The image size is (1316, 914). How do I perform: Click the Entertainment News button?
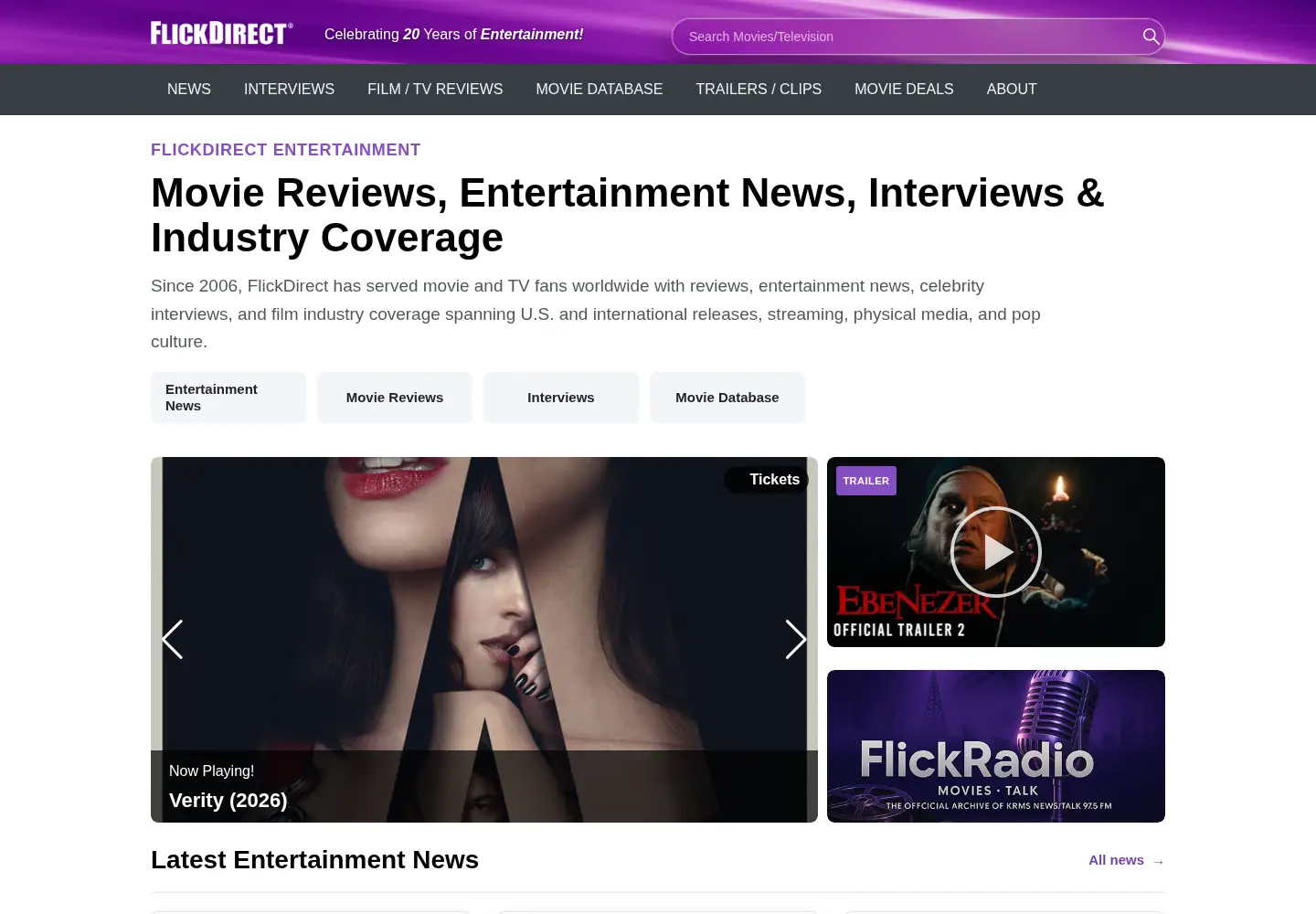[228, 398]
